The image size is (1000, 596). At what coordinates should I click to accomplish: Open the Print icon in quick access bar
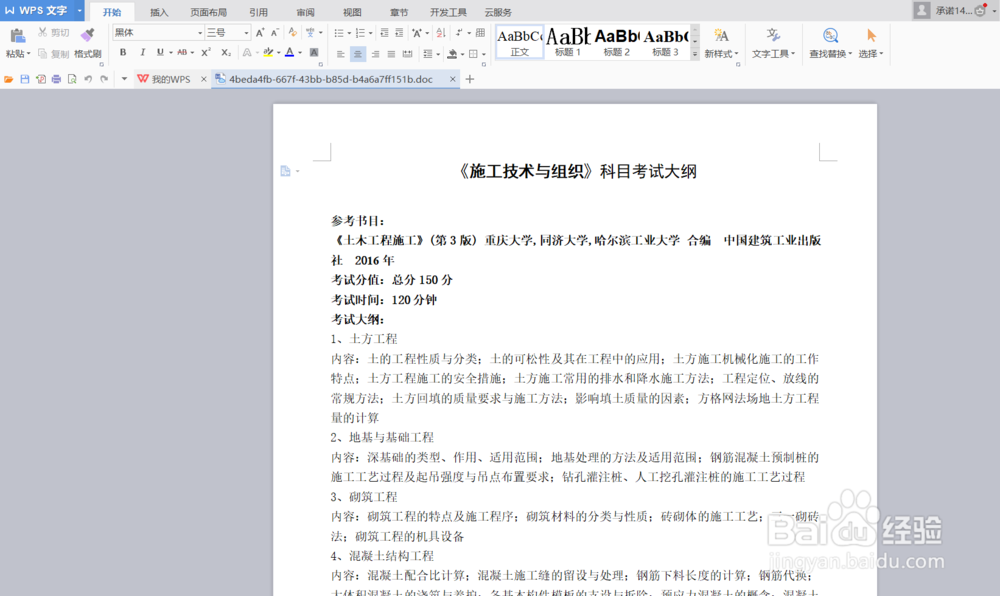56,78
